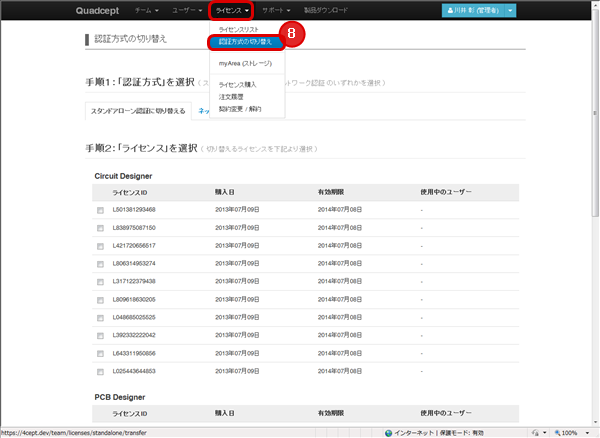
Task: Click the Quadcept logo link
Action: (x=97, y=11)
